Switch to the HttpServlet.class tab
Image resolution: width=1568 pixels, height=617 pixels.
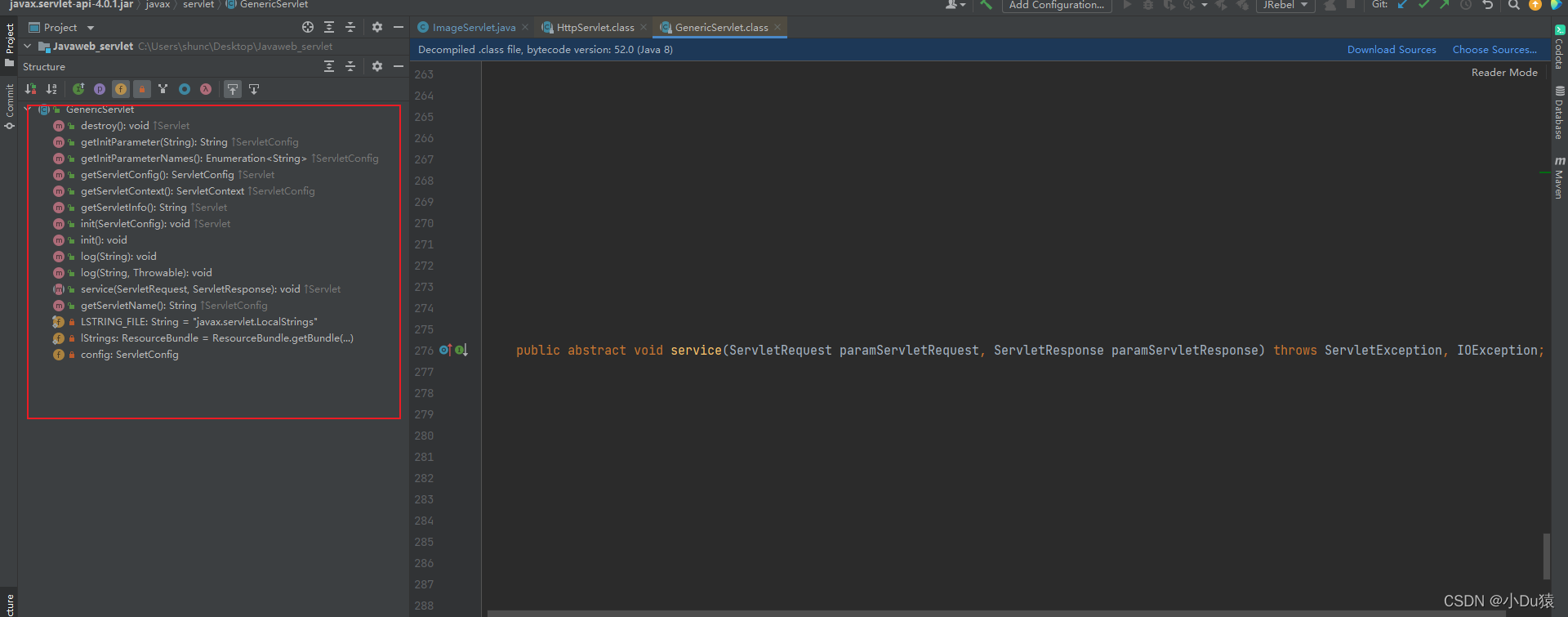595,27
